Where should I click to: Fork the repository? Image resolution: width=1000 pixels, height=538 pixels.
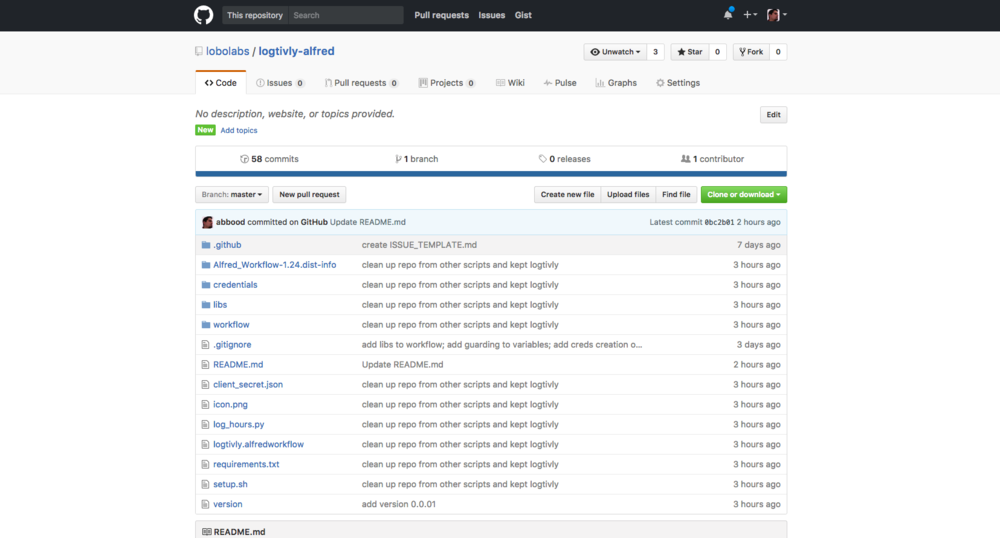click(x=751, y=52)
